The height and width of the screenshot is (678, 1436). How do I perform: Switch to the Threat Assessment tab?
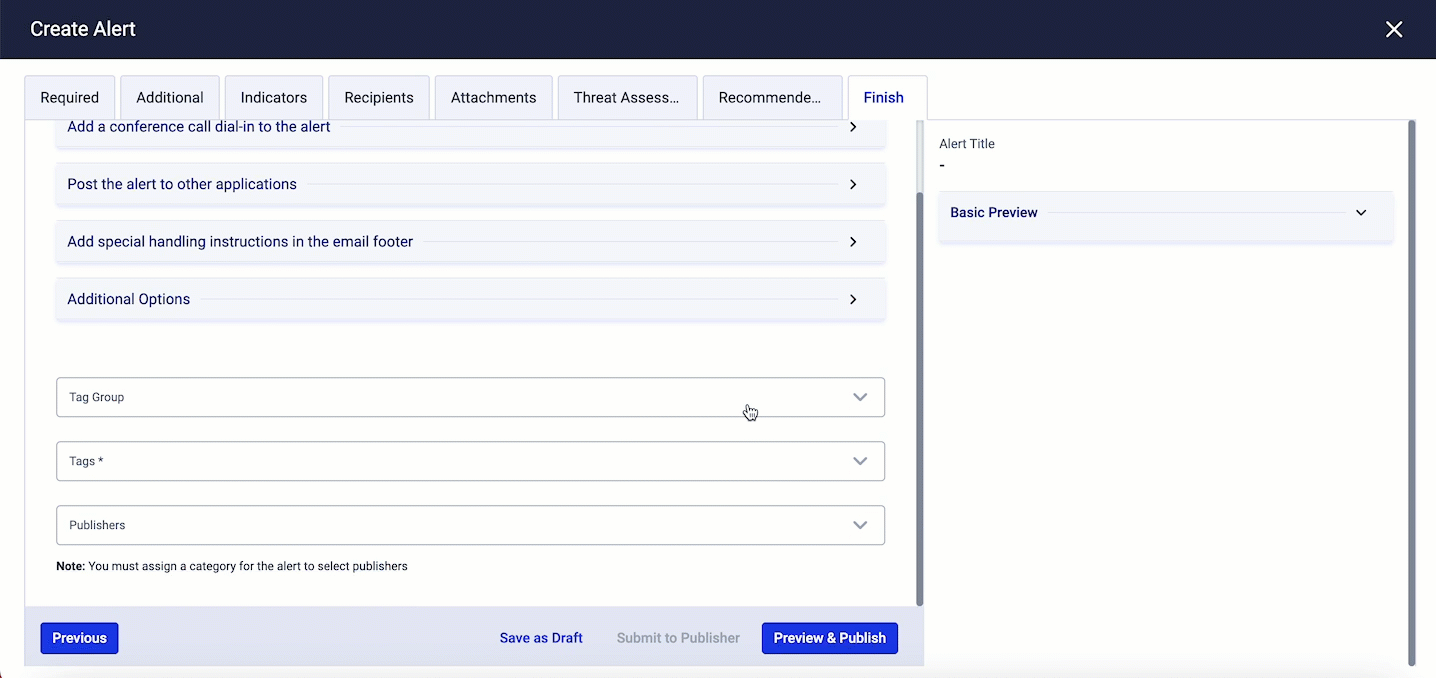[626, 98]
